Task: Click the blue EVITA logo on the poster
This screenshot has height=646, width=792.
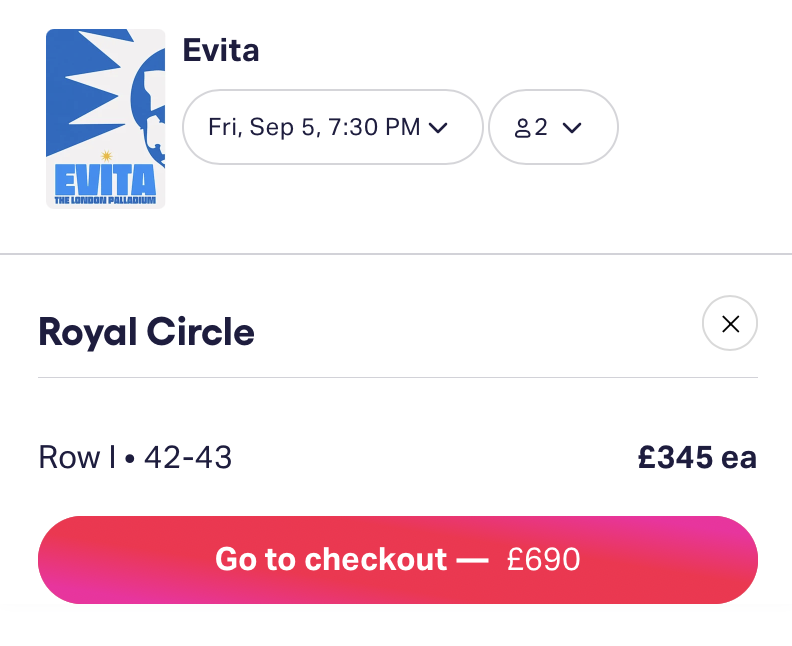Action: (105, 180)
